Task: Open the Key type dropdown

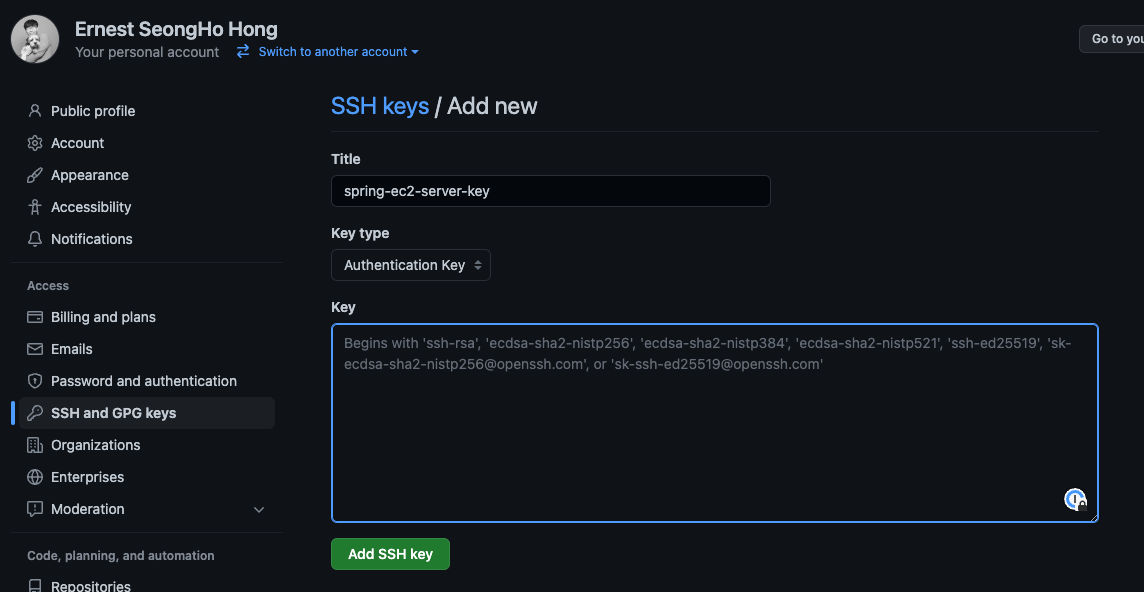Action: coord(411,265)
